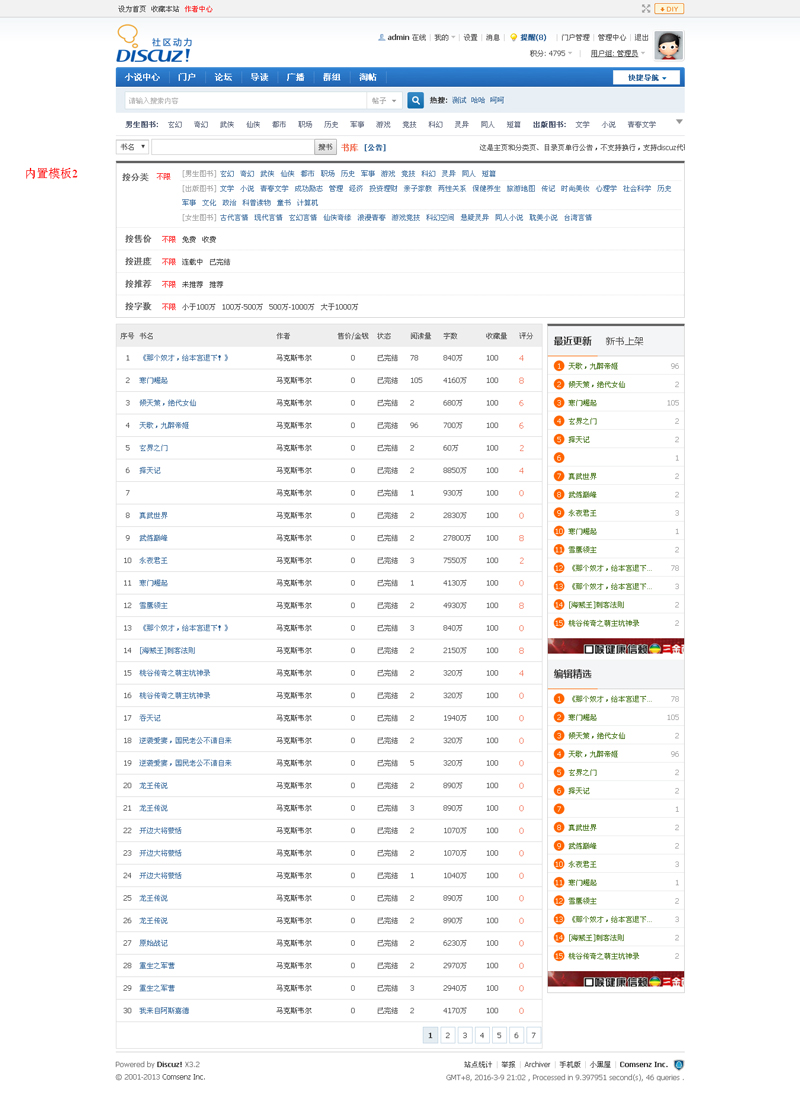This screenshot has width=800, height=1113.
Task: Open the 群组 nav tab
Action: (x=331, y=77)
